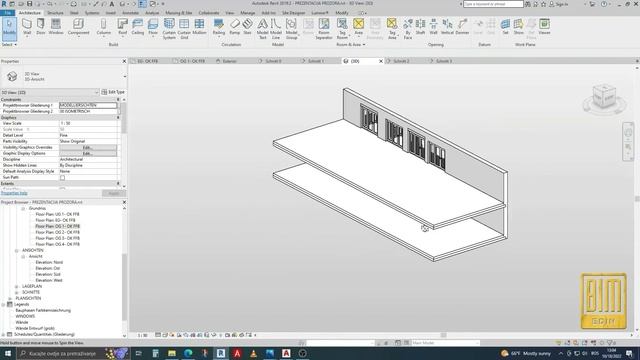Choose the Model Line tool
This screenshot has width=640, height=360.
[x=276, y=28]
